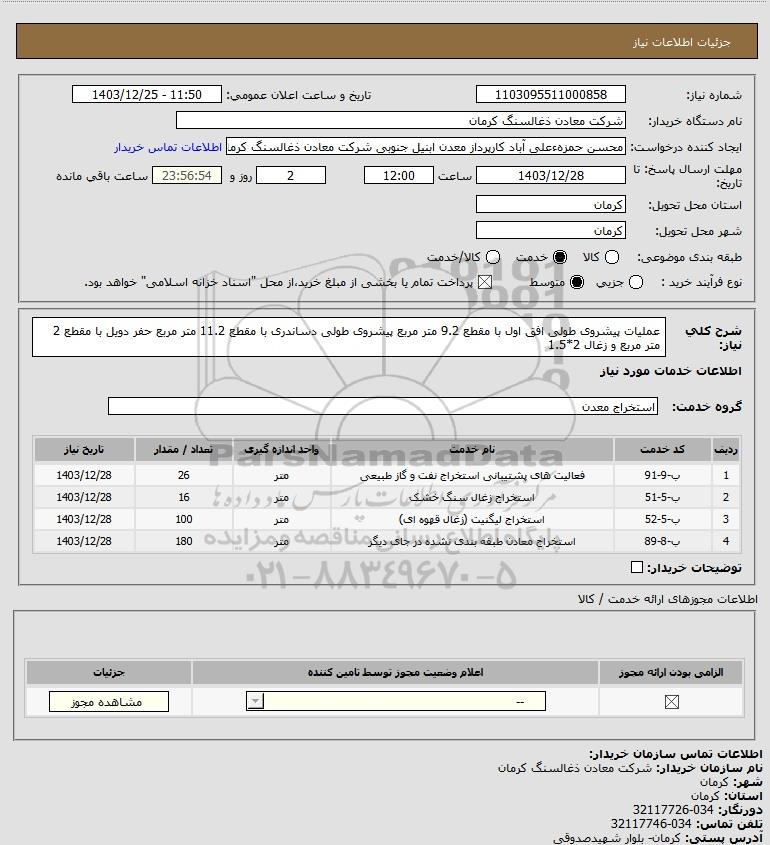Click the ایجاد کننده درخواست field
Viewport: 770px width, 845px height.
[x=426, y=147]
